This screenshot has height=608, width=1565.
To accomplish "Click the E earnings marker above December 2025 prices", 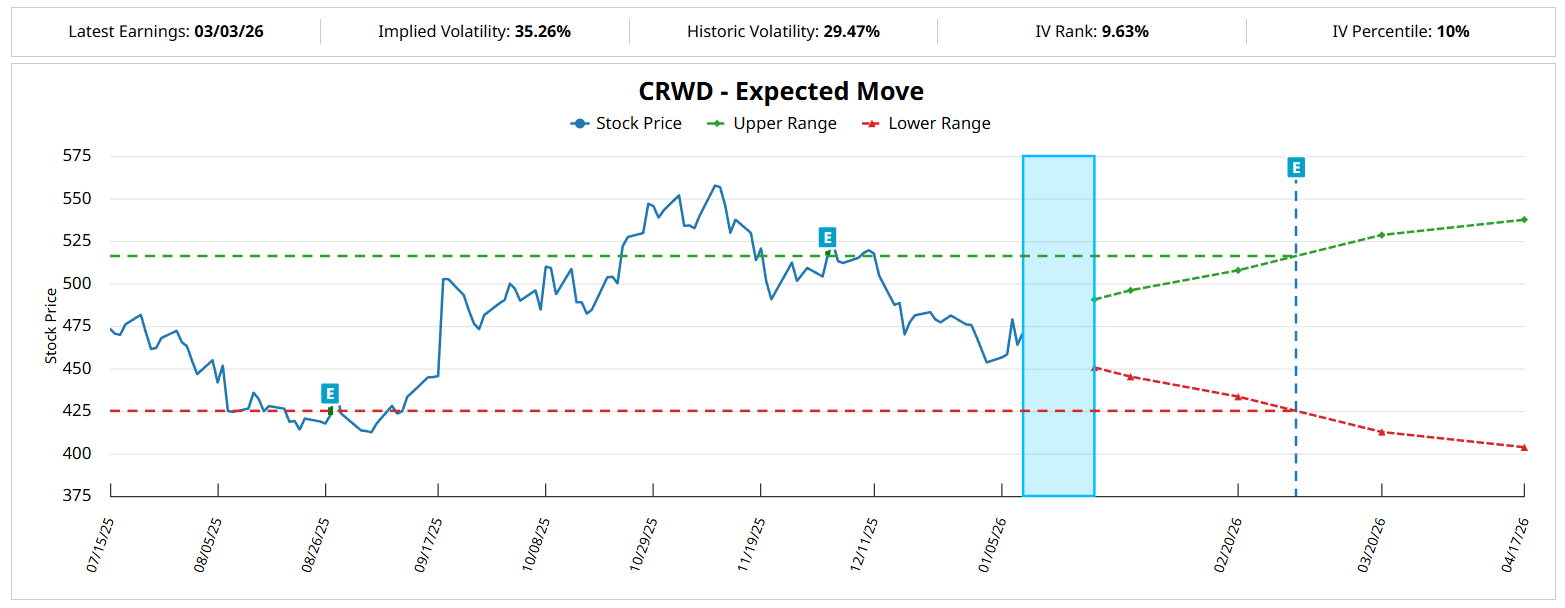I will pyautogui.click(x=827, y=237).
